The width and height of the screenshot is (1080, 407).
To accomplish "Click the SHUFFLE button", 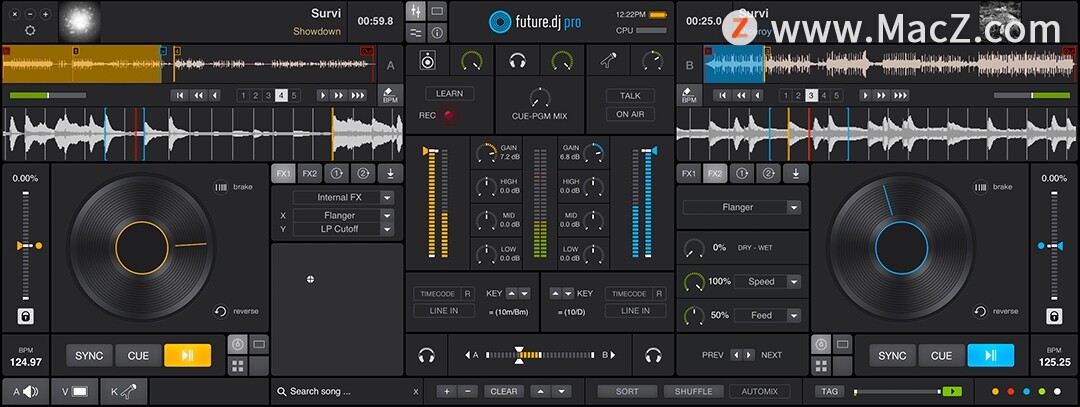I will [693, 391].
